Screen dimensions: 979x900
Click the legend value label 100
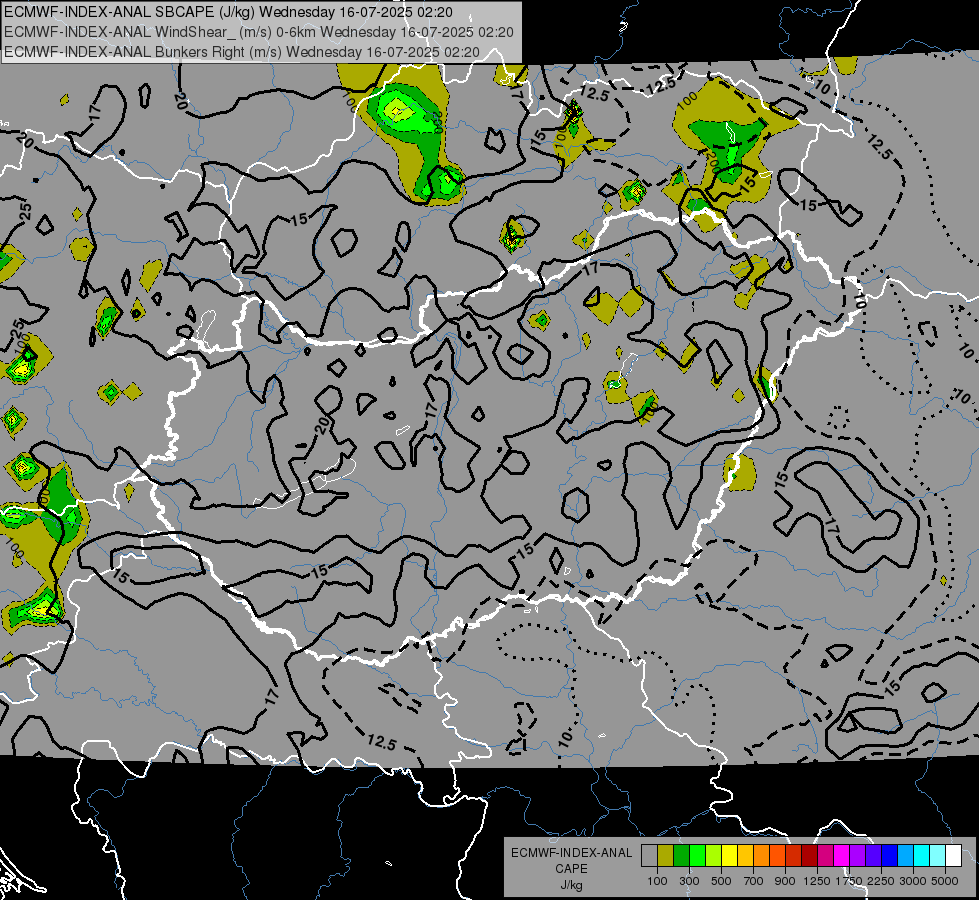click(x=657, y=882)
